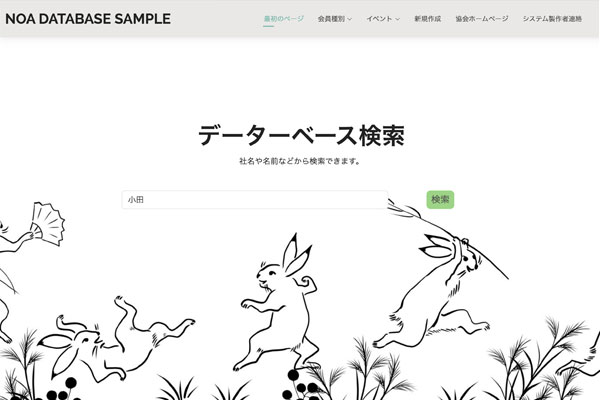
Task: Click the folding fan illustration
Action: click(x=47, y=224)
